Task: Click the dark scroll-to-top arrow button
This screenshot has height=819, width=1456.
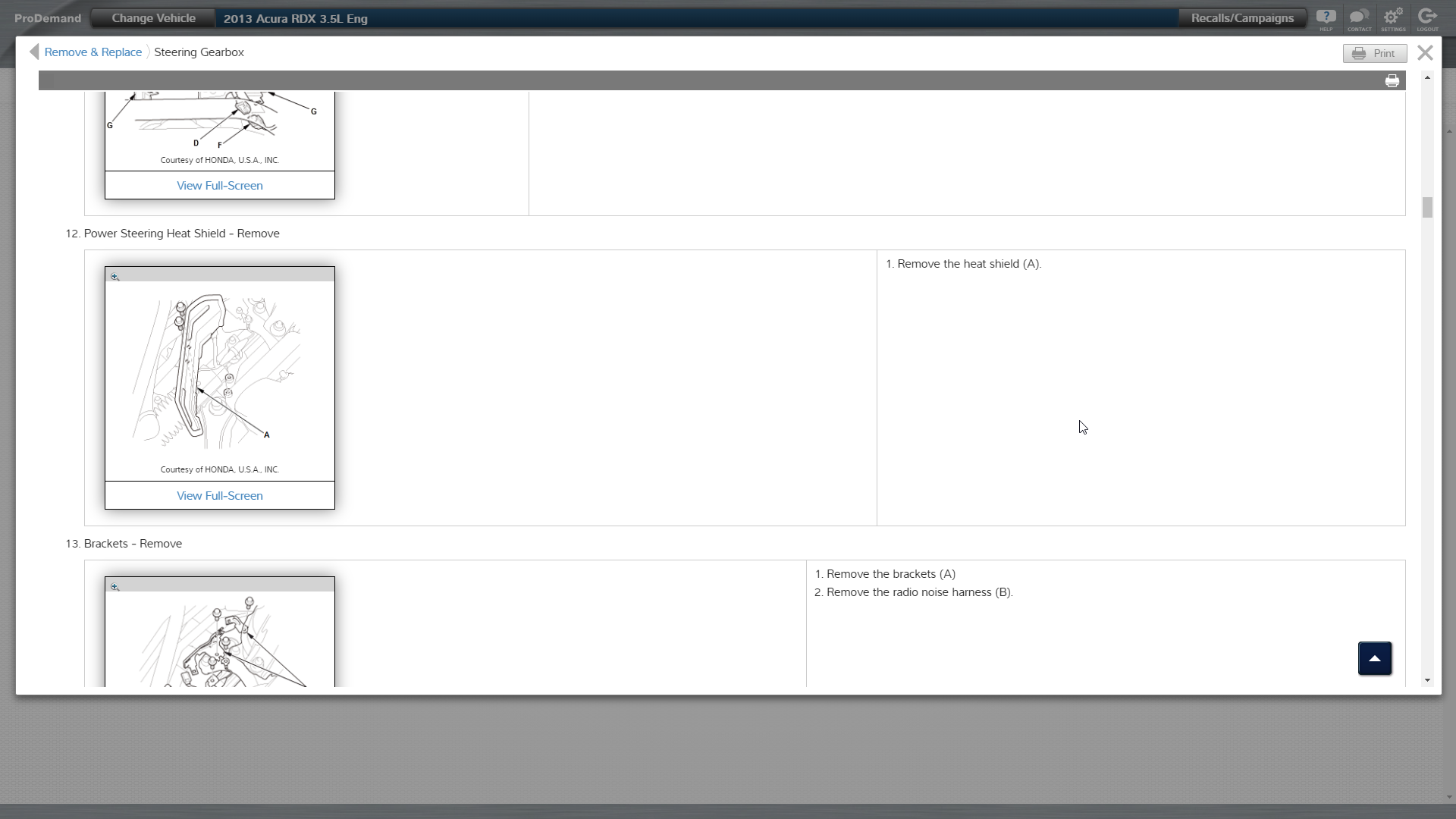Action: pos(1374,658)
